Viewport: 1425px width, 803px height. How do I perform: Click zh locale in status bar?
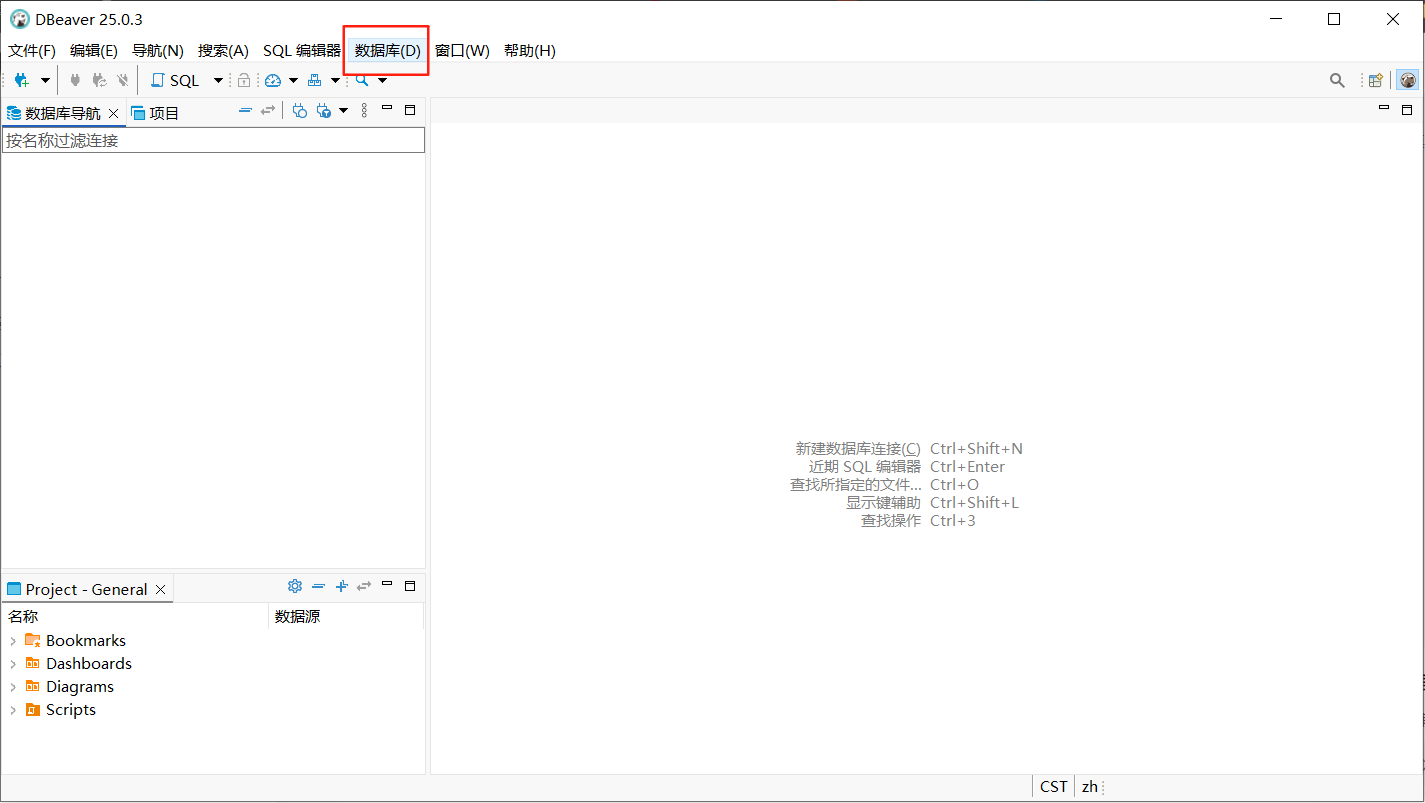(1090, 787)
